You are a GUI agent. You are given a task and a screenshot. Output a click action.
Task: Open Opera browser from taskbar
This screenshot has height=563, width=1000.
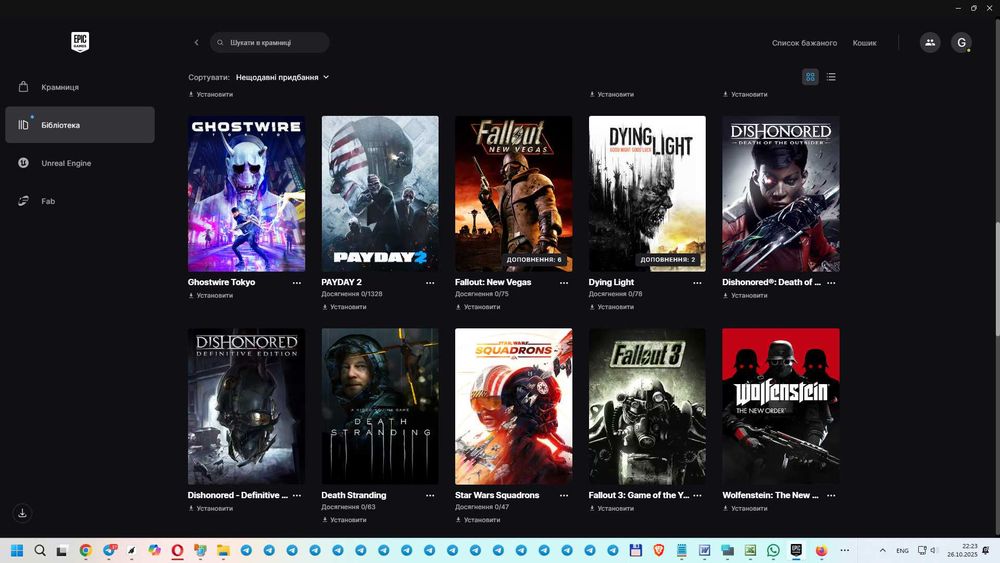[x=177, y=550]
